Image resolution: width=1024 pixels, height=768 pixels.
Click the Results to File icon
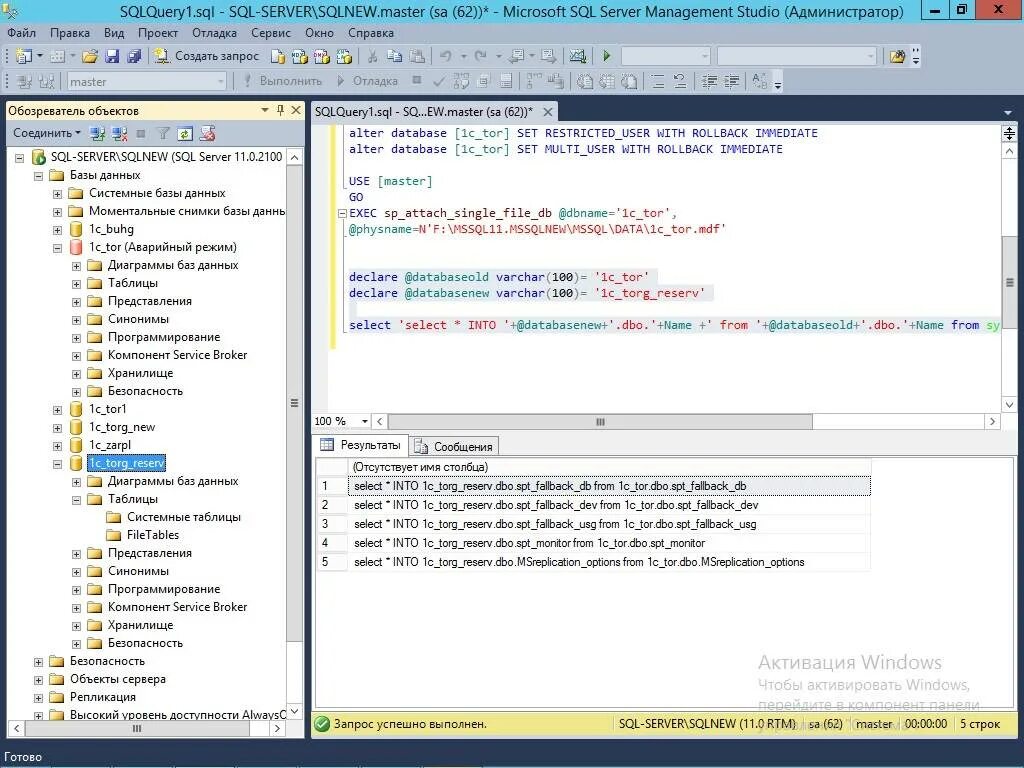(x=629, y=82)
